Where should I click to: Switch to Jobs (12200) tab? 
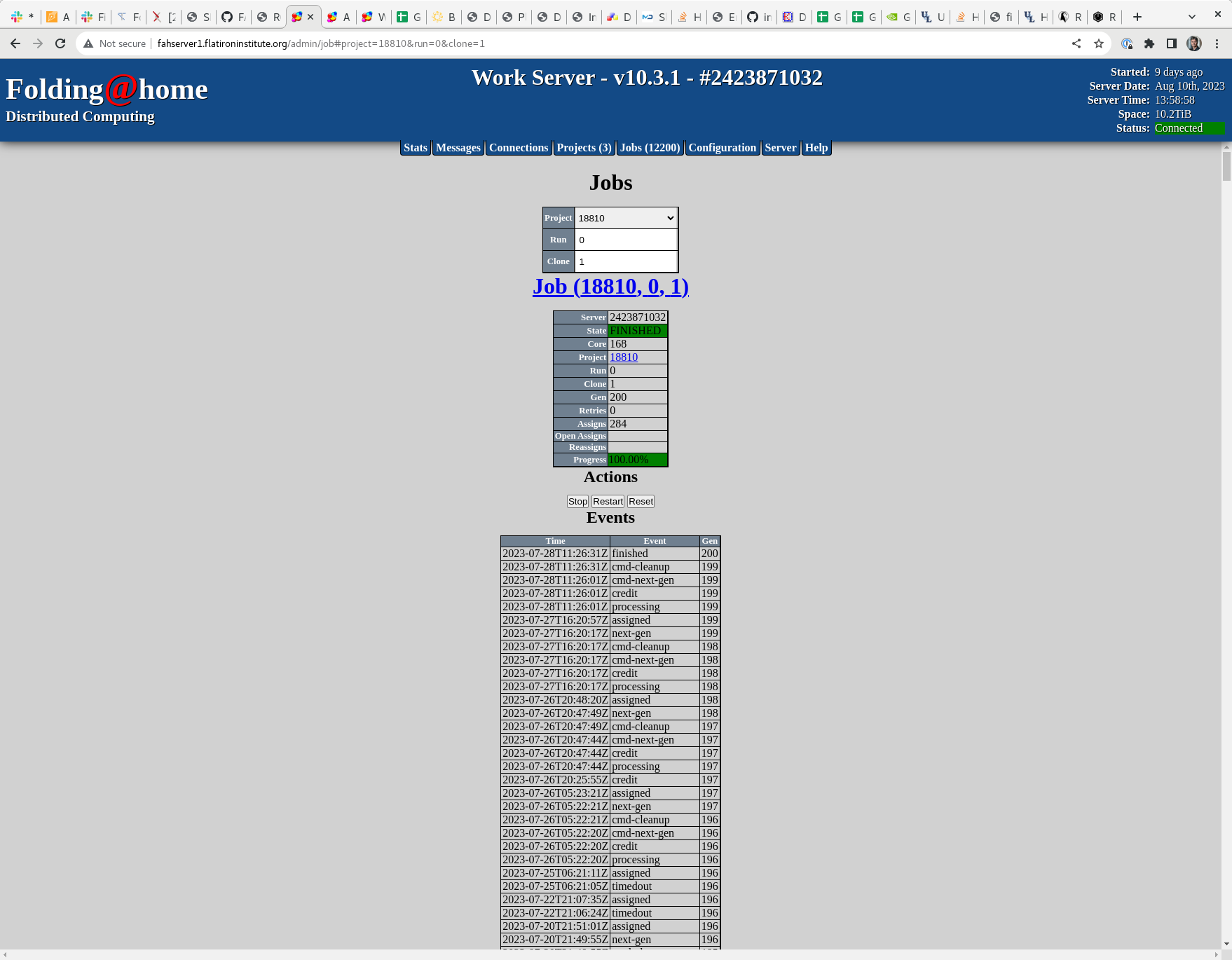[x=650, y=148]
